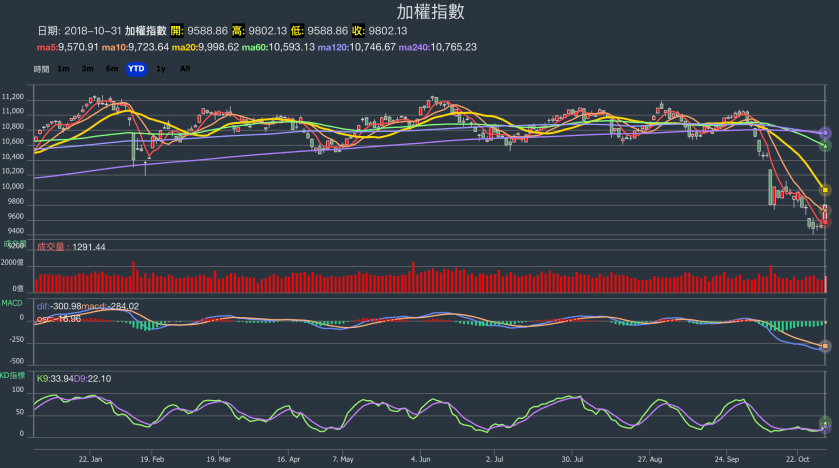Select the 1m time range
Screen dimensions: 839x468
(63, 69)
